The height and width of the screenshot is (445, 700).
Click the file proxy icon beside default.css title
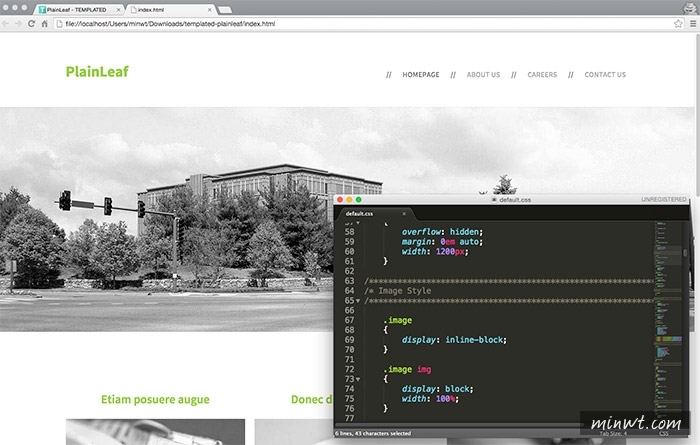(x=494, y=200)
